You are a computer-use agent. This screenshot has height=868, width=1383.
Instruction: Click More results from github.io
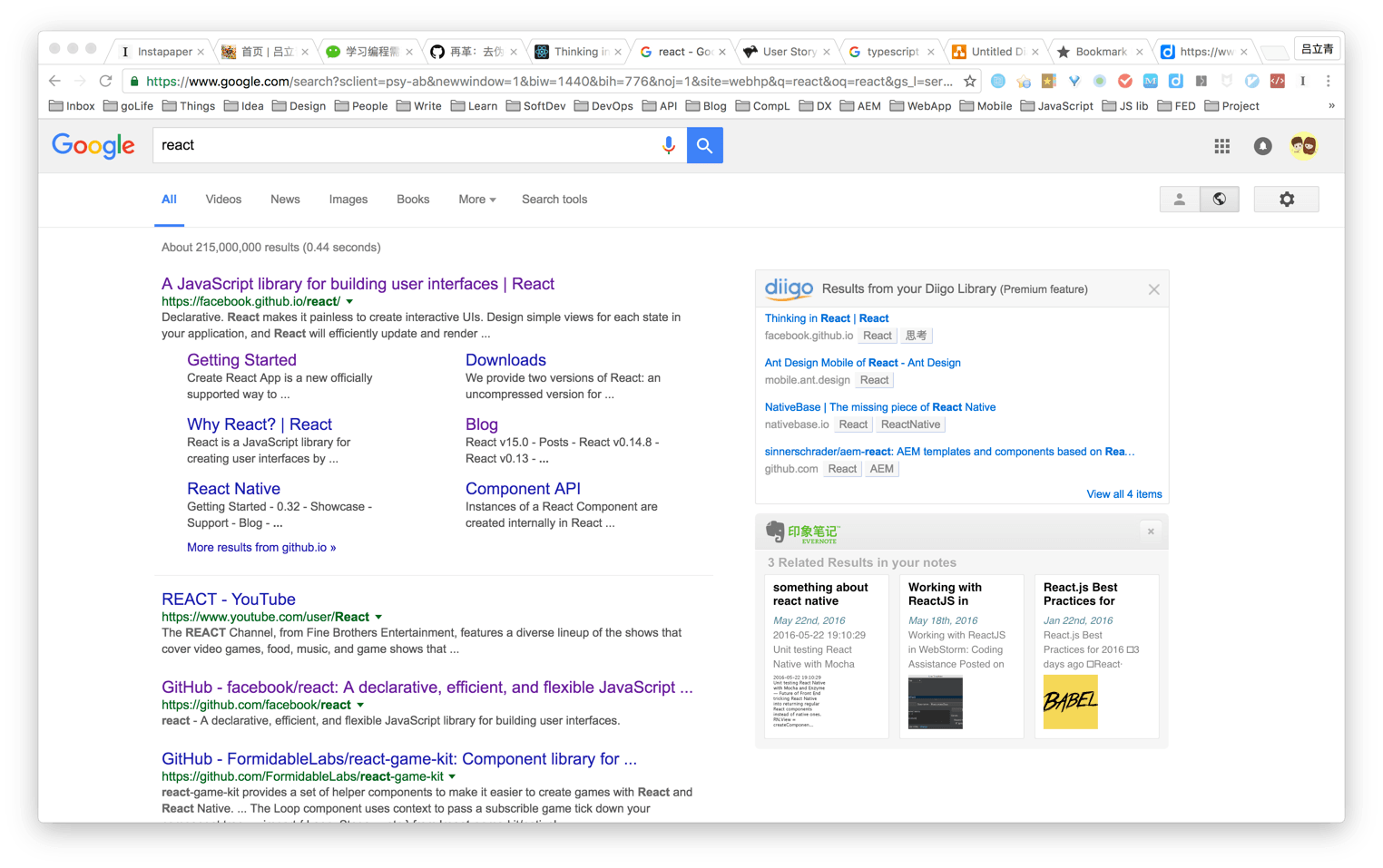[261, 548]
